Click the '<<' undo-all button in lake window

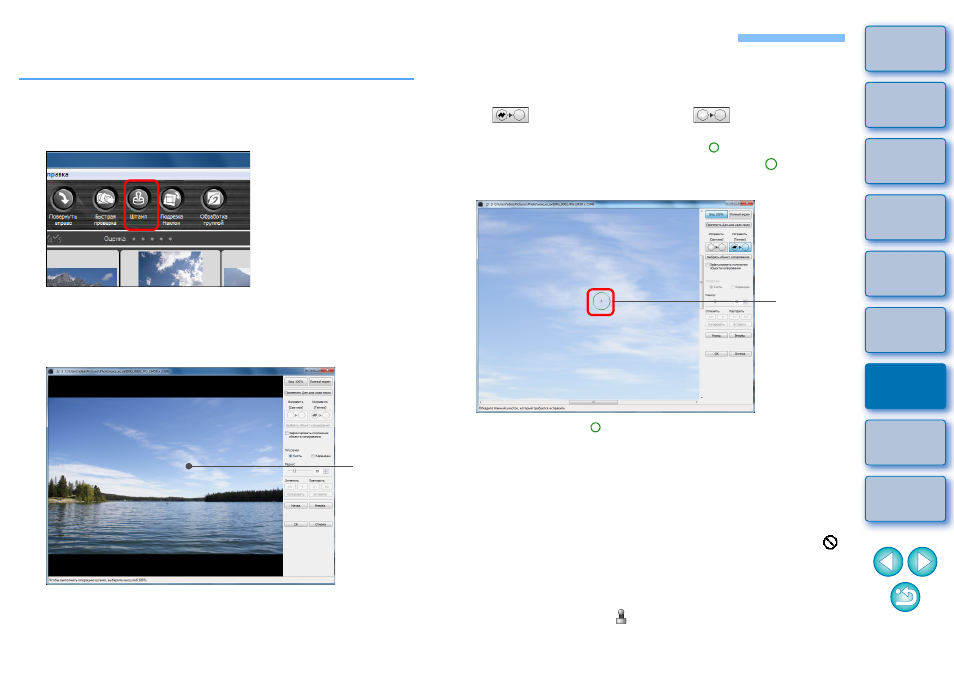click(x=290, y=487)
